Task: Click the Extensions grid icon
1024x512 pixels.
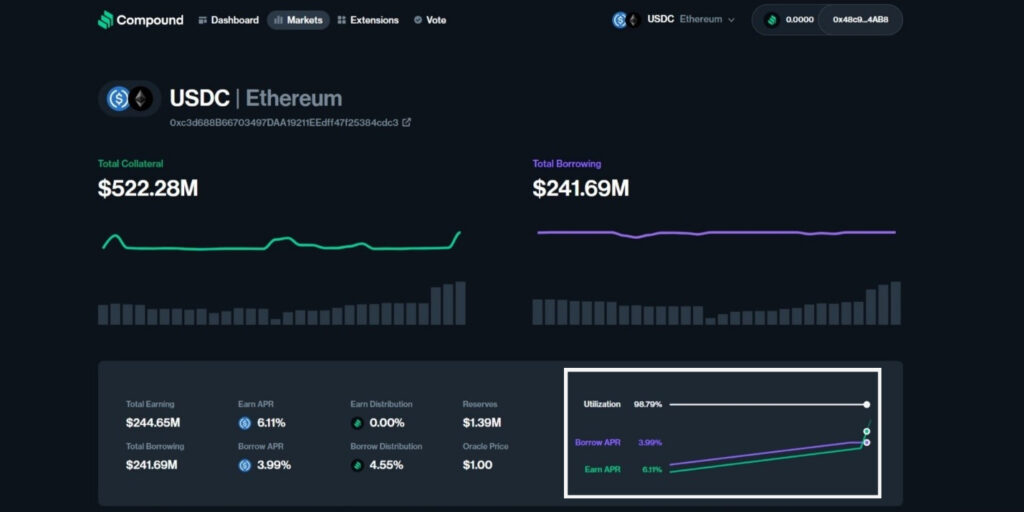Action: pos(342,20)
